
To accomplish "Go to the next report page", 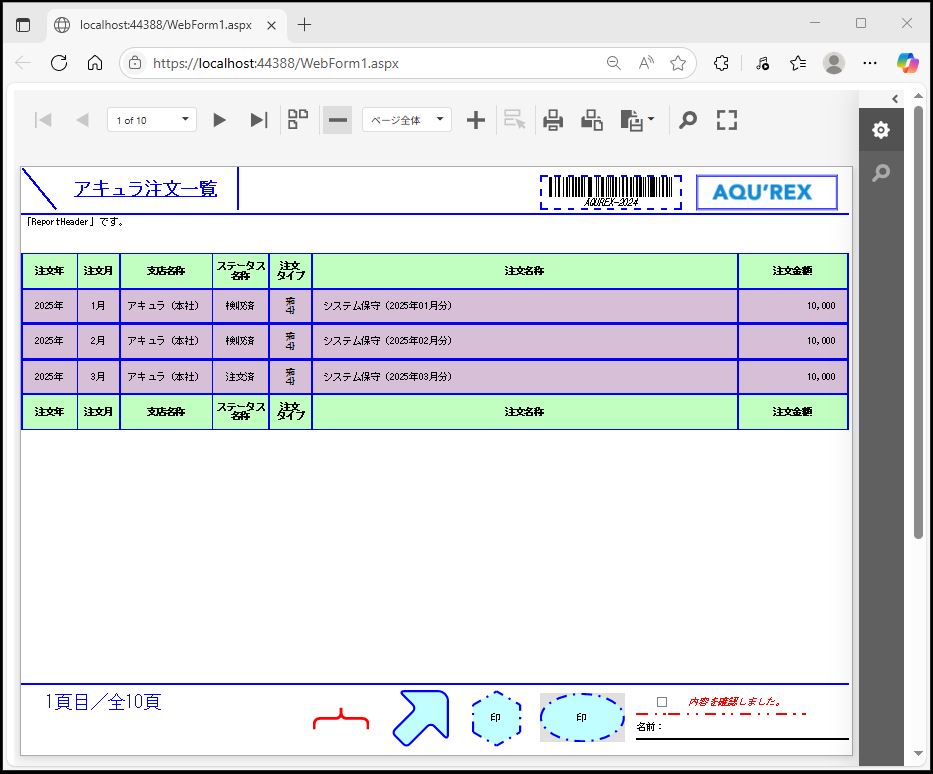I will click(x=220, y=120).
